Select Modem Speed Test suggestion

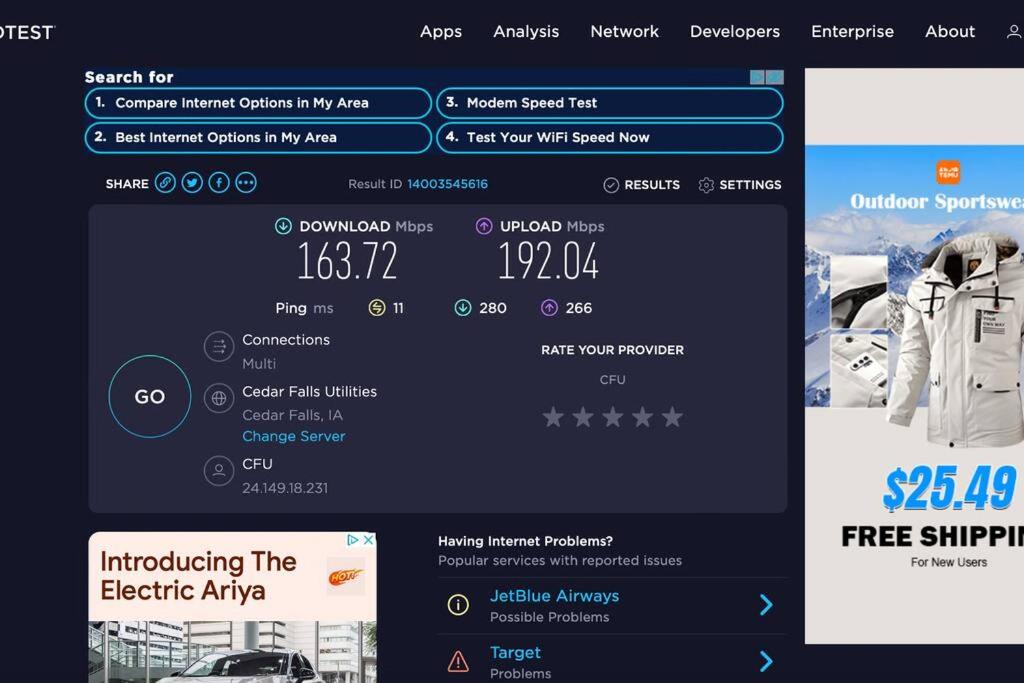(609, 103)
